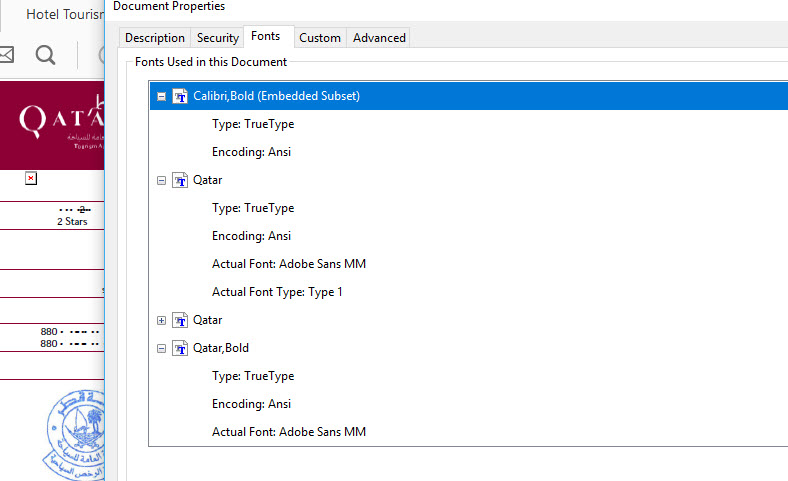
Task: Click the Qatar,Bold font type icon
Action: click(x=180, y=348)
